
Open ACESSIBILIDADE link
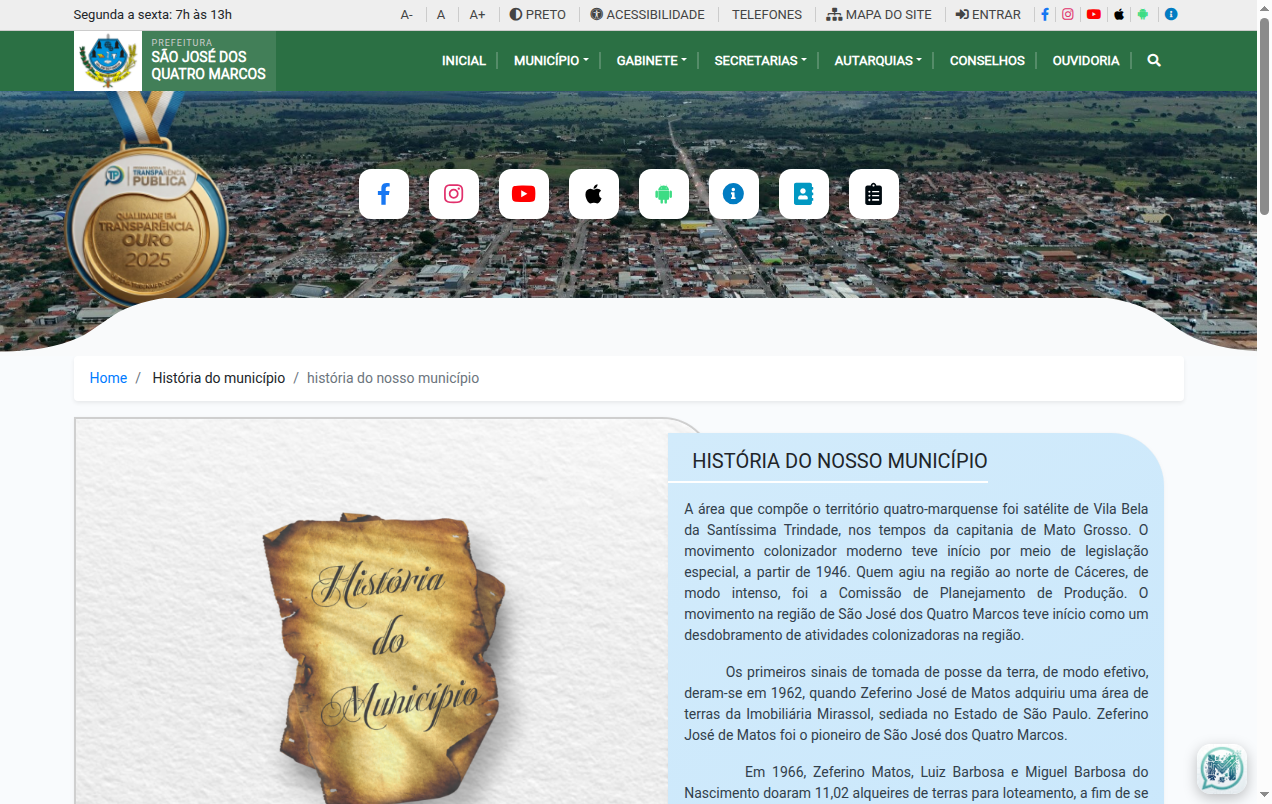647,15
